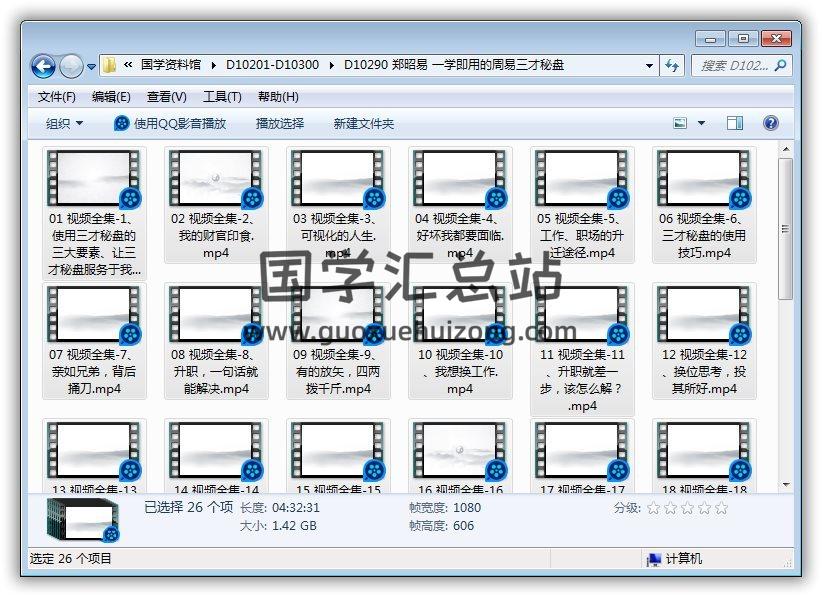Image resolution: width=822 pixels, height=597 pixels.
Task: Click the folder icon in address bar
Action: (x=109, y=65)
